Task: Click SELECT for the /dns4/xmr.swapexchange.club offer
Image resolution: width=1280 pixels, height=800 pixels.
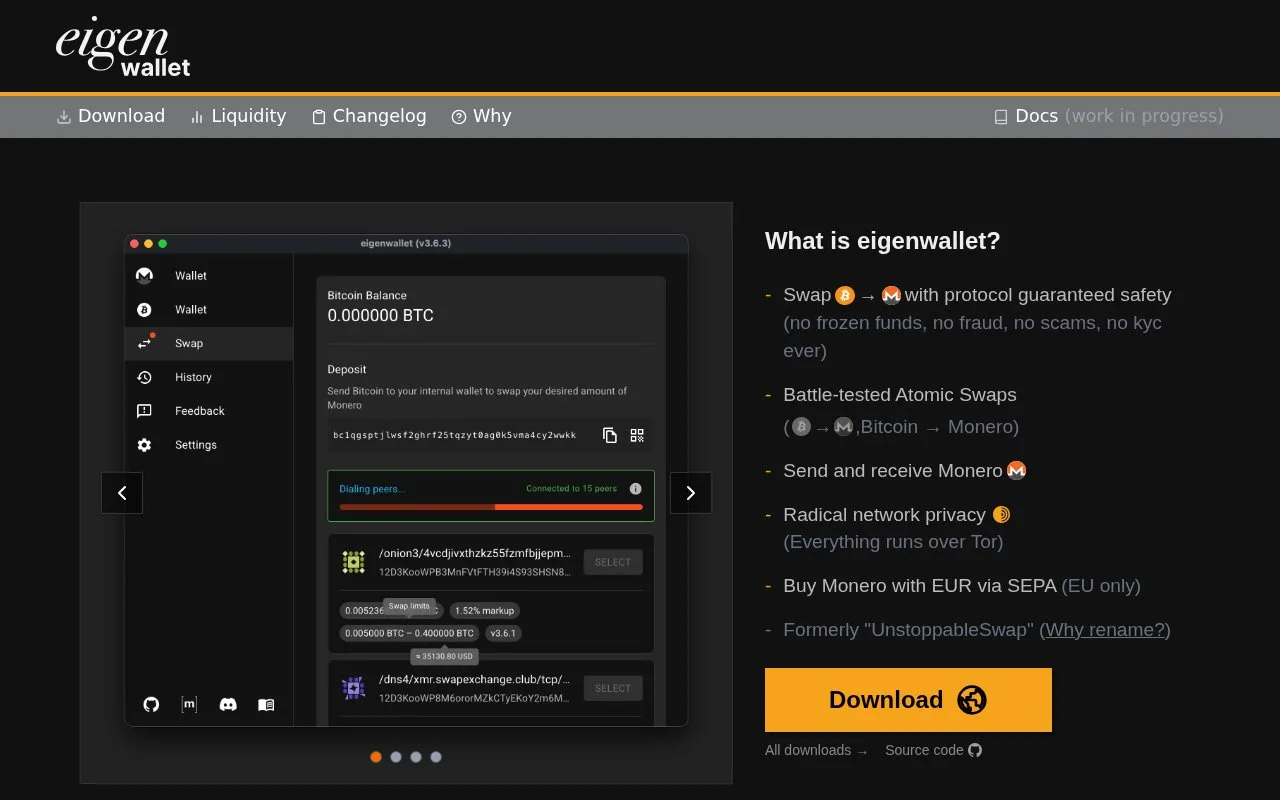Action: pyautogui.click(x=613, y=688)
